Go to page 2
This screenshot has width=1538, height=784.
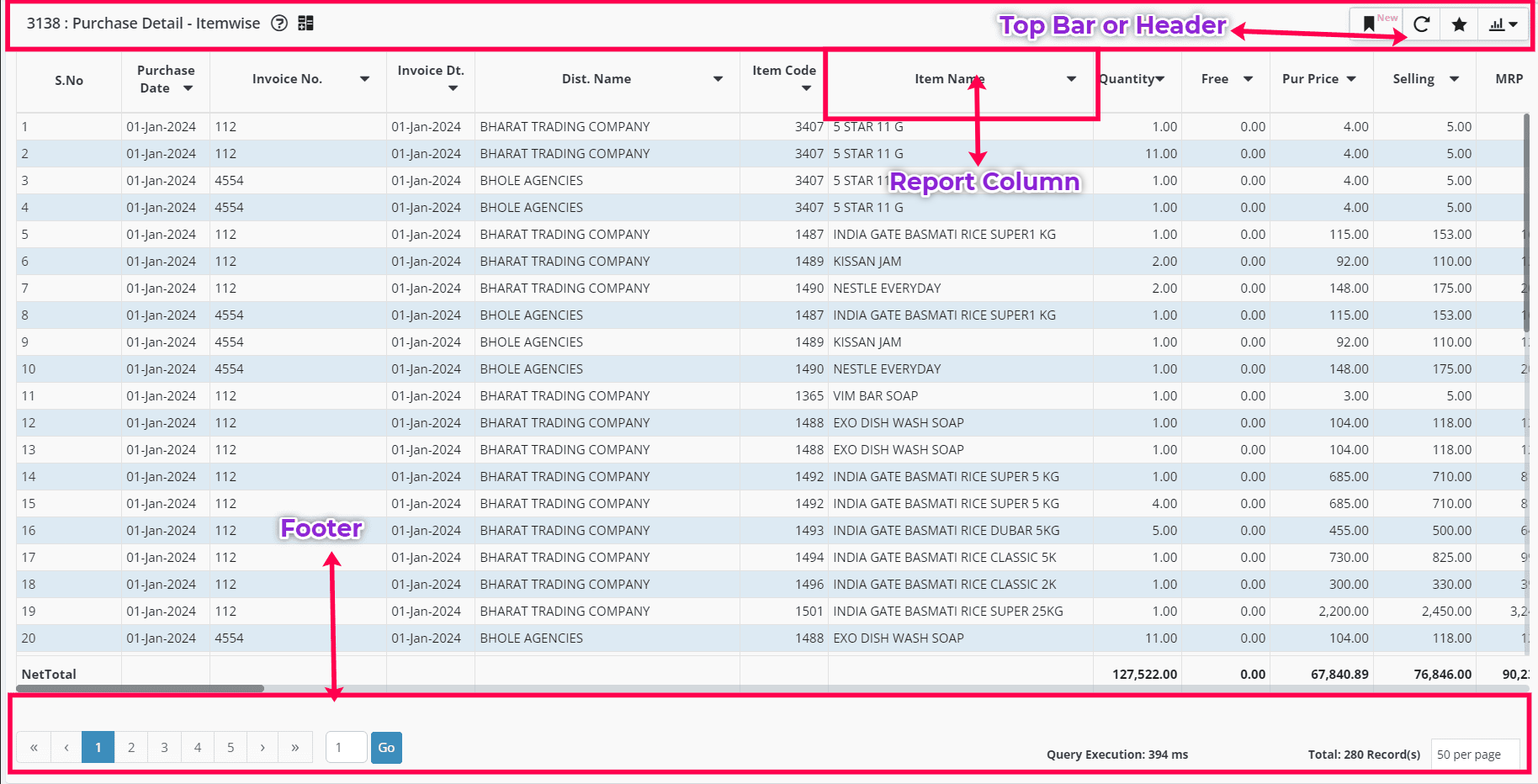coord(131,747)
